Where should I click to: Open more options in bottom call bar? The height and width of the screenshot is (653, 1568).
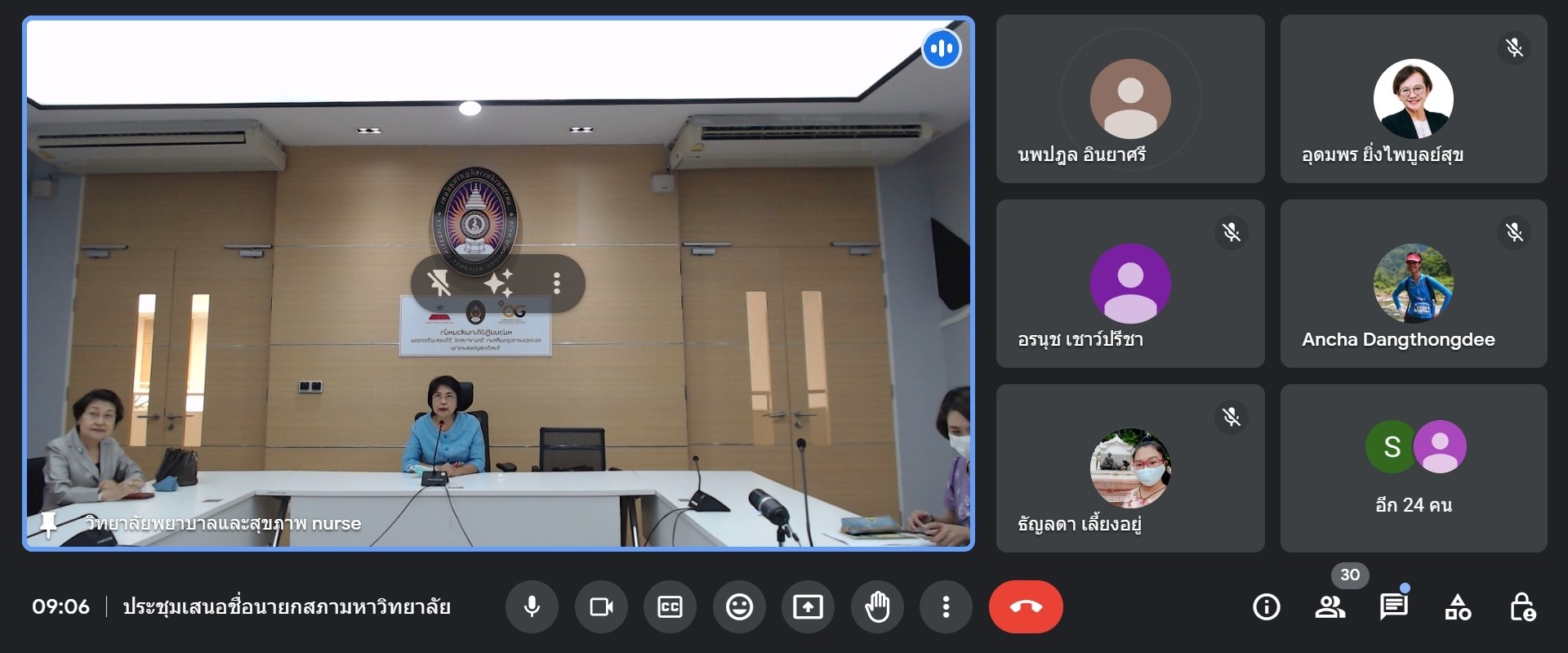(946, 606)
